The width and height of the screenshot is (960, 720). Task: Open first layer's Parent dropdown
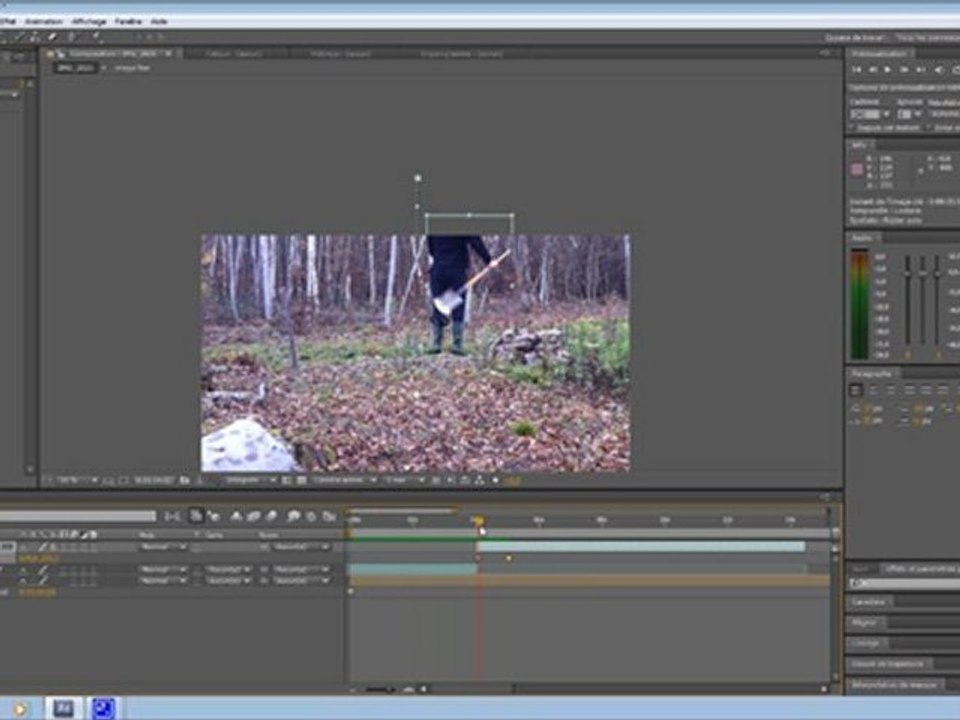[302, 547]
